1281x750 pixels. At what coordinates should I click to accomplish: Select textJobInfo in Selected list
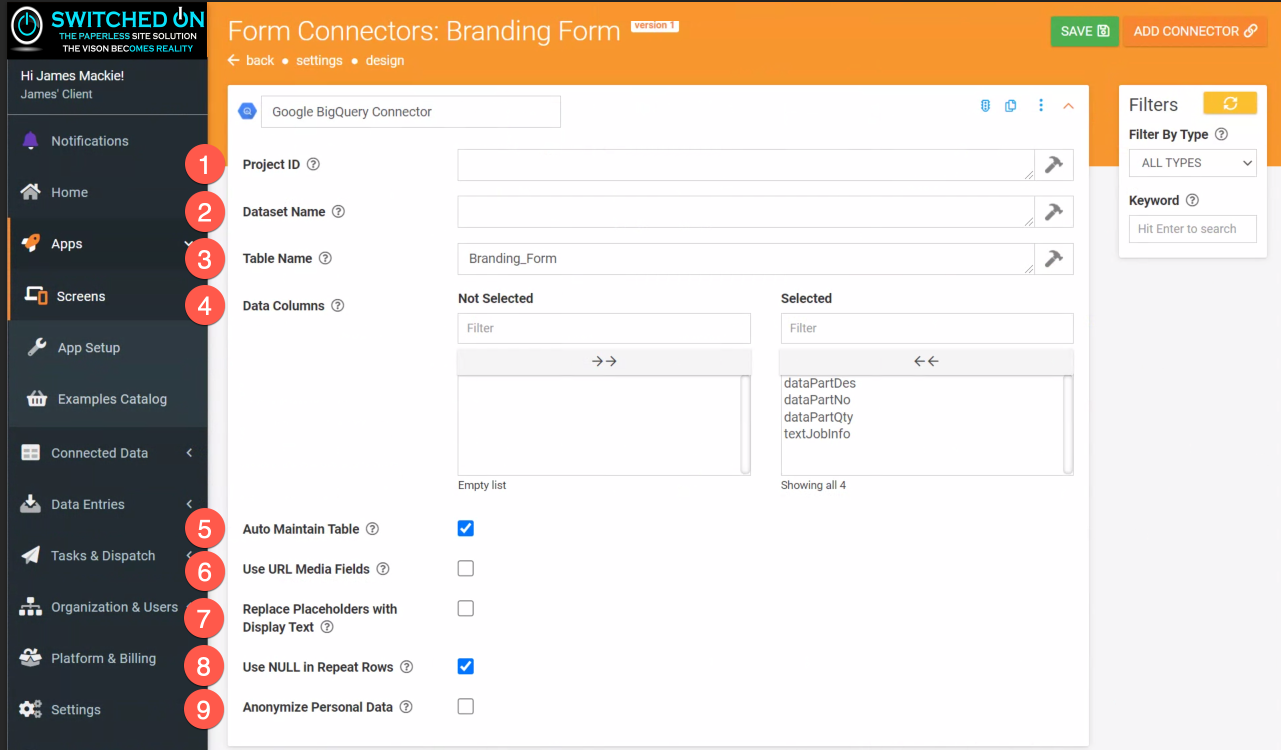pos(817,434)
